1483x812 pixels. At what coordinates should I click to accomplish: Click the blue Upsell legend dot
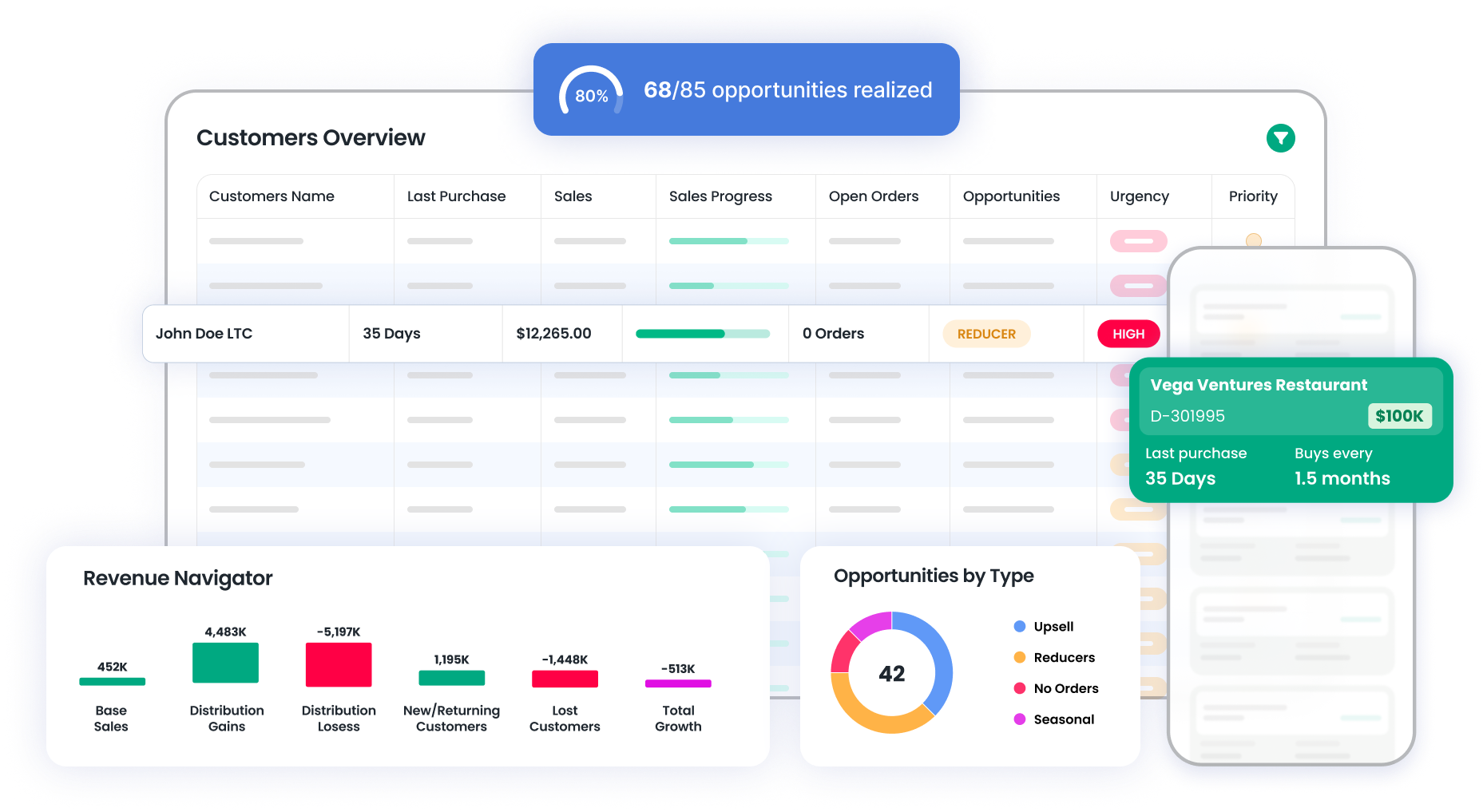coord(1020,627)
